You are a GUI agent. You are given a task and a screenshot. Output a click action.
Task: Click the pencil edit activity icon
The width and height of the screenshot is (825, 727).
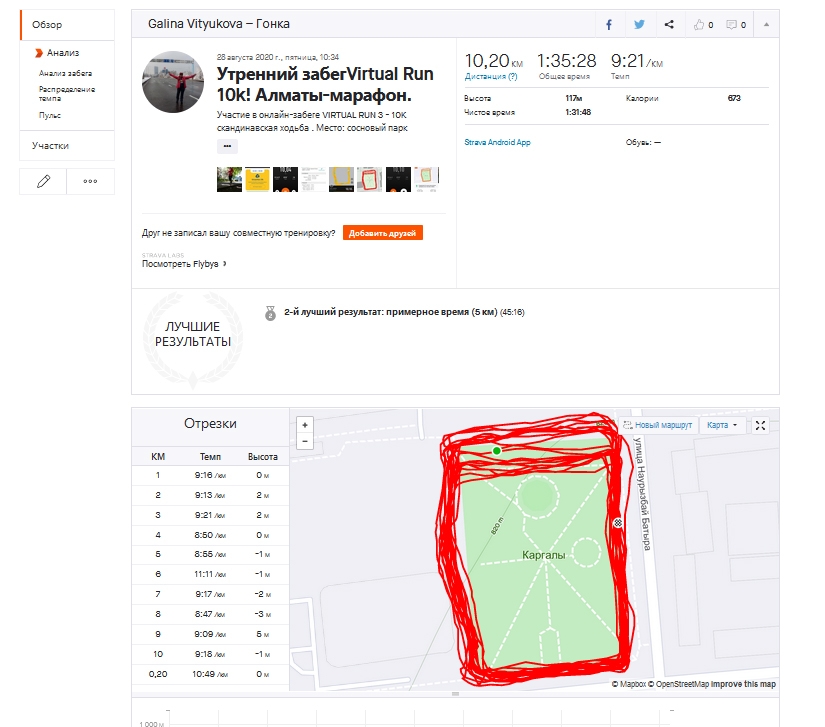(43, 181)
